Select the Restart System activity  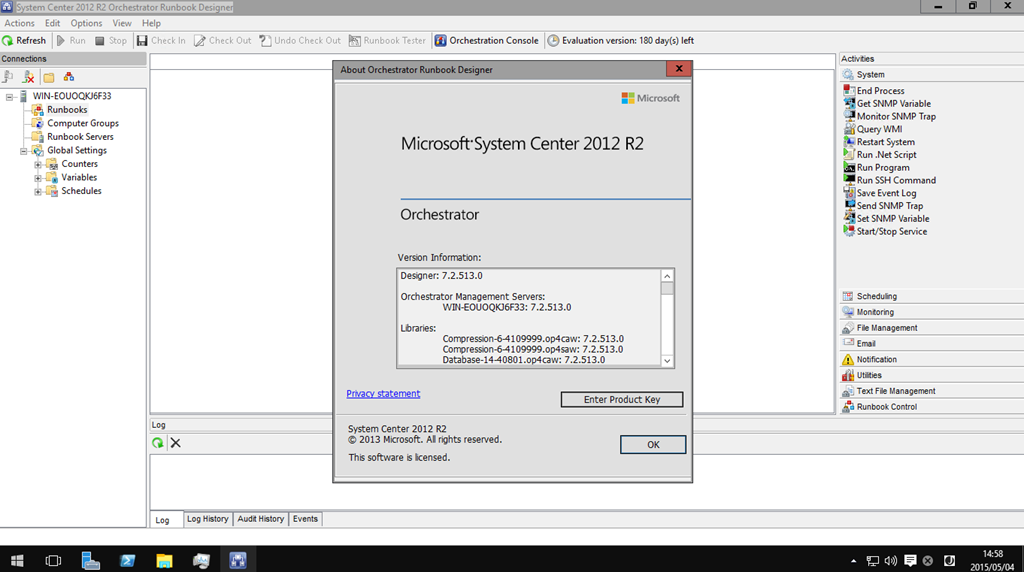(x=879, y=142)
